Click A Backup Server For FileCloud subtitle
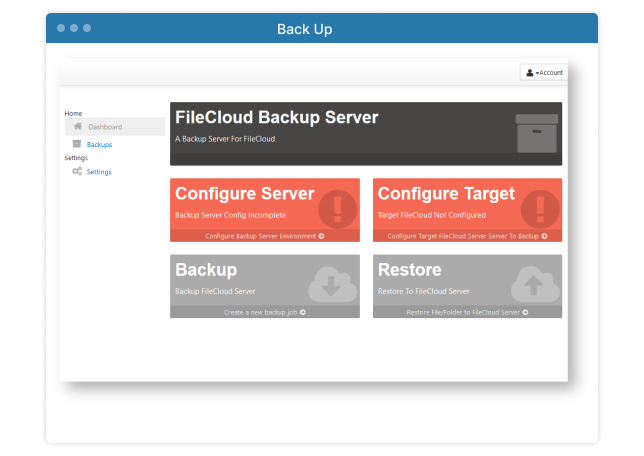 (225, 139)
